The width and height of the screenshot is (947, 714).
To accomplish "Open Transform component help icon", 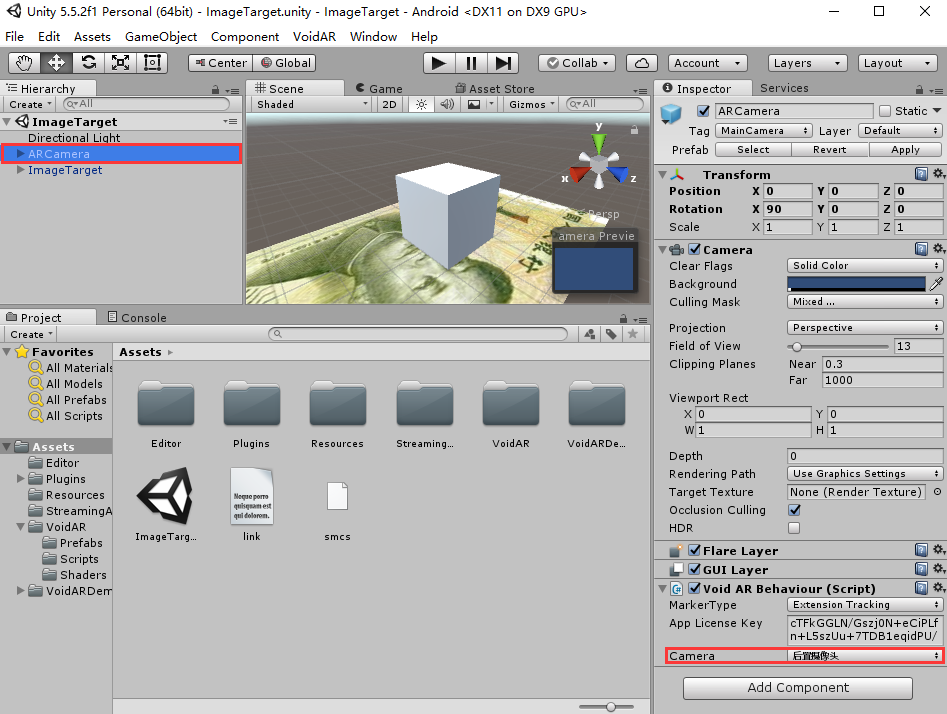I will pos(921,175).
